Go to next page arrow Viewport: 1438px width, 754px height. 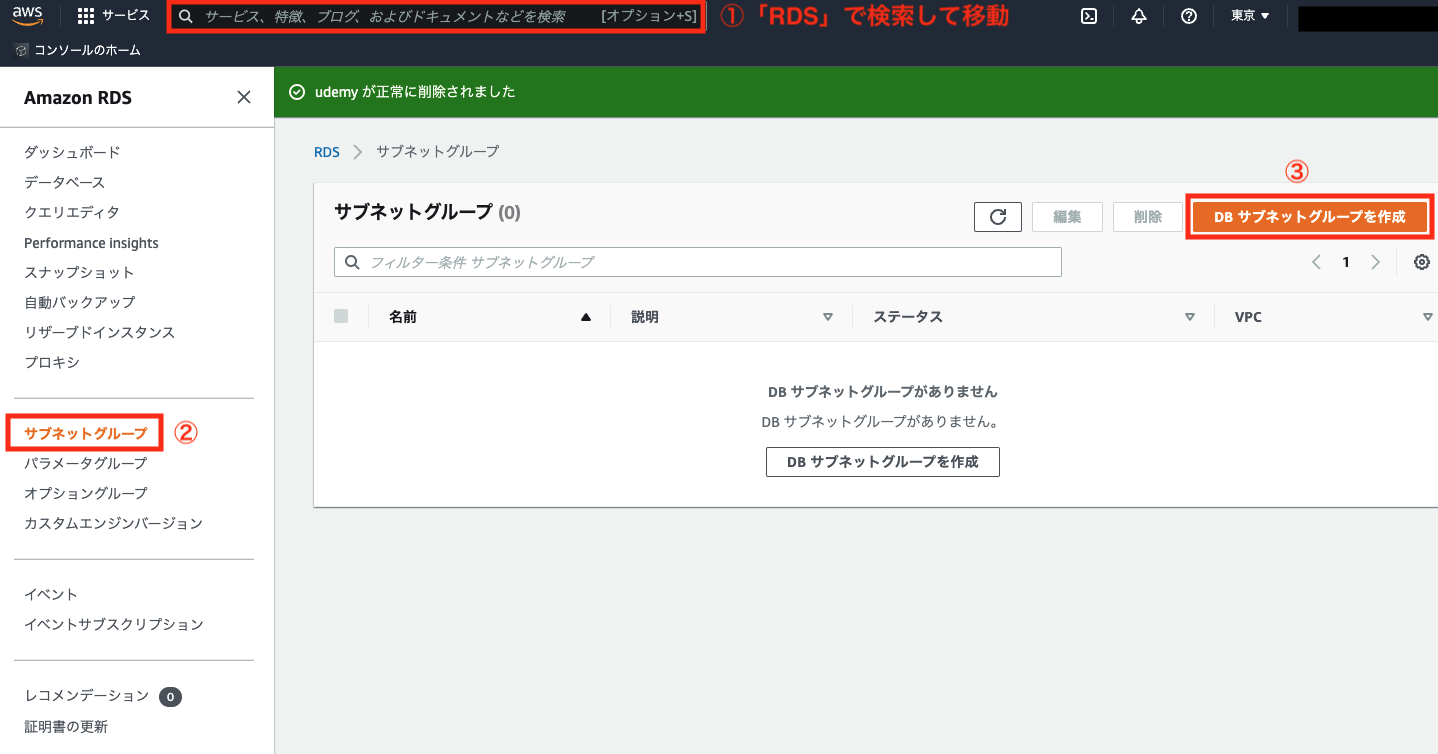coord(1376,262)
